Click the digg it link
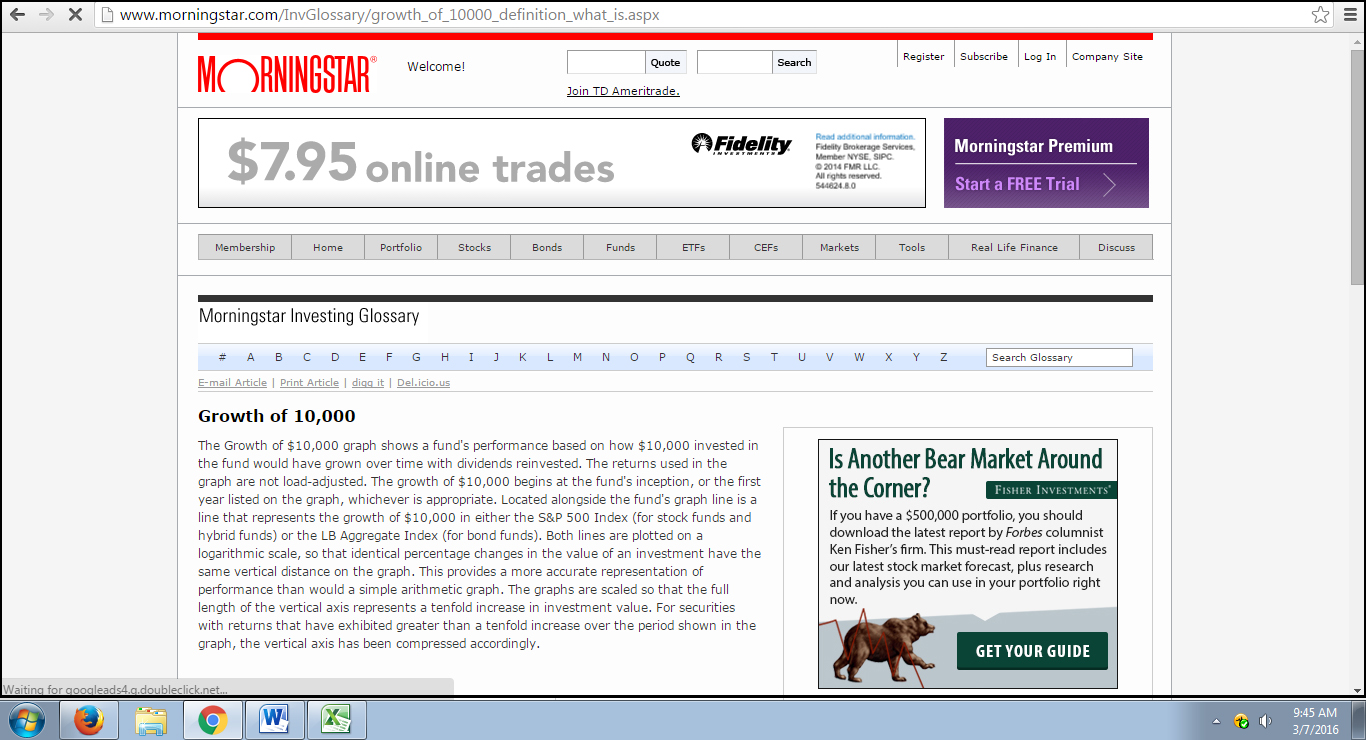This screenshot has height=740, width=1366. click(368, 383)
